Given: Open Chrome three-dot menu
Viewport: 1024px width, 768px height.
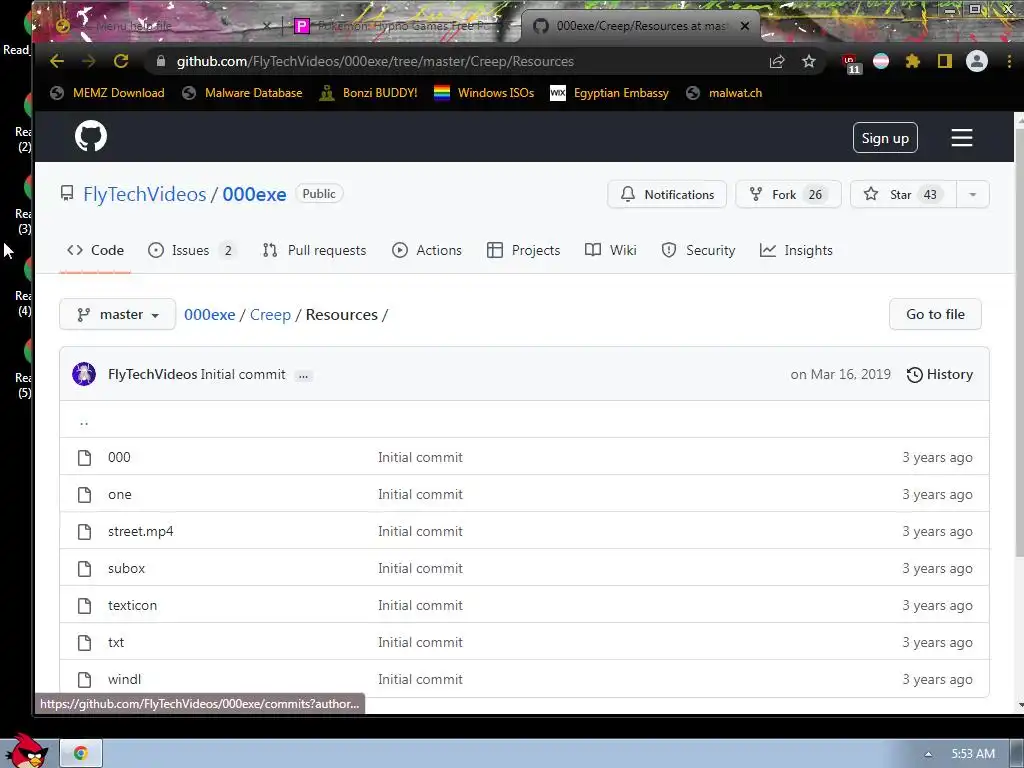Looking at the screenshot, I should tap(1010, 61).
